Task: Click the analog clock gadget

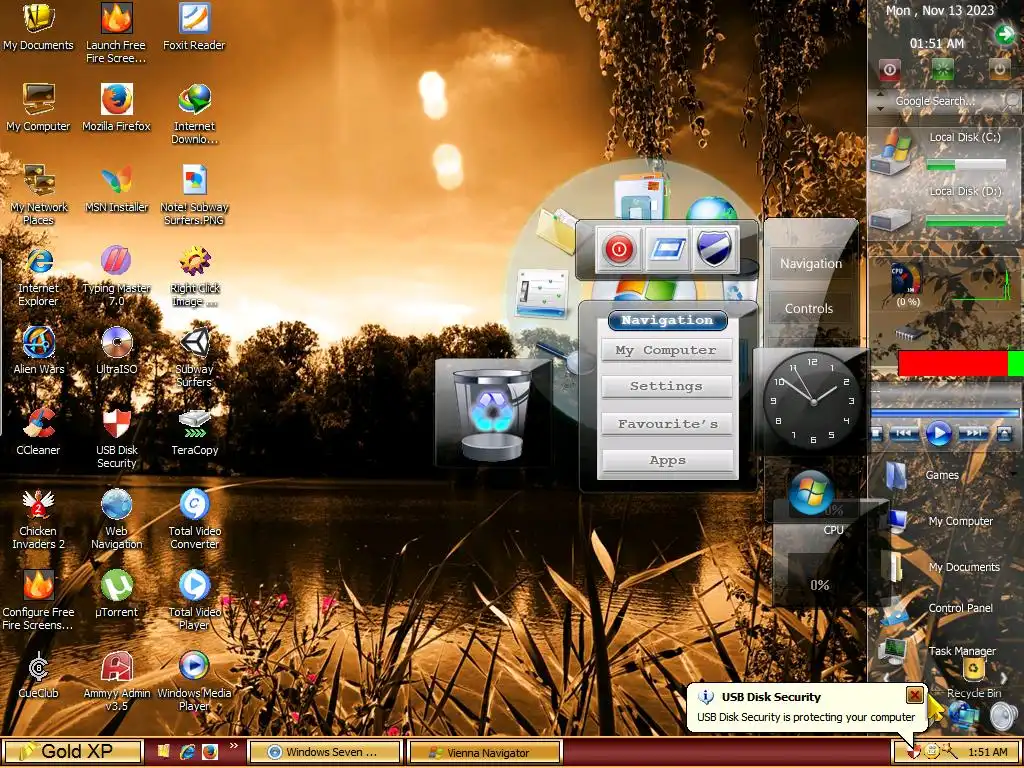Action: (812, 400)
